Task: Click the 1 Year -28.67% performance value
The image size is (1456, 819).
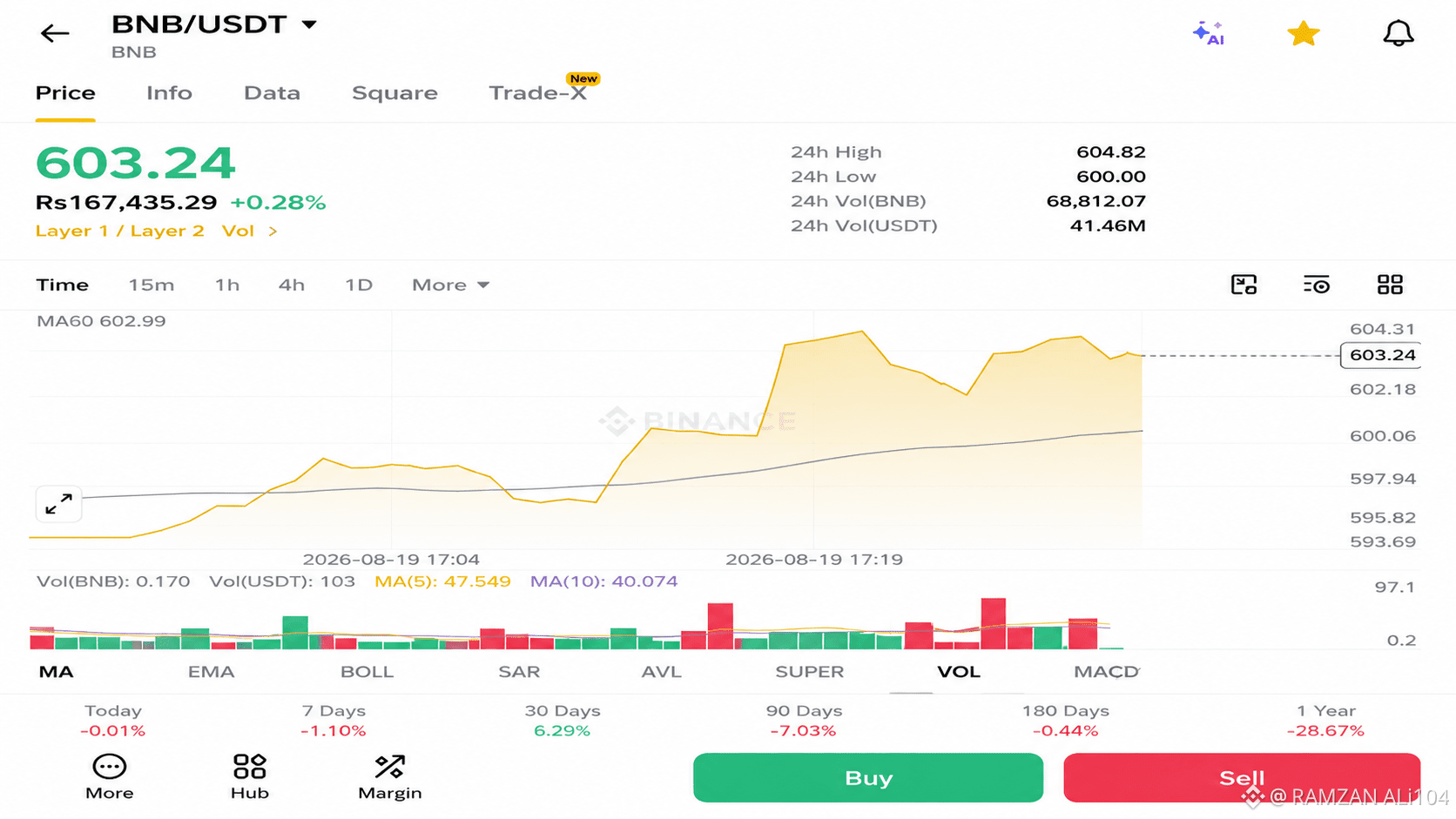Action: [x=1325, y=731]
